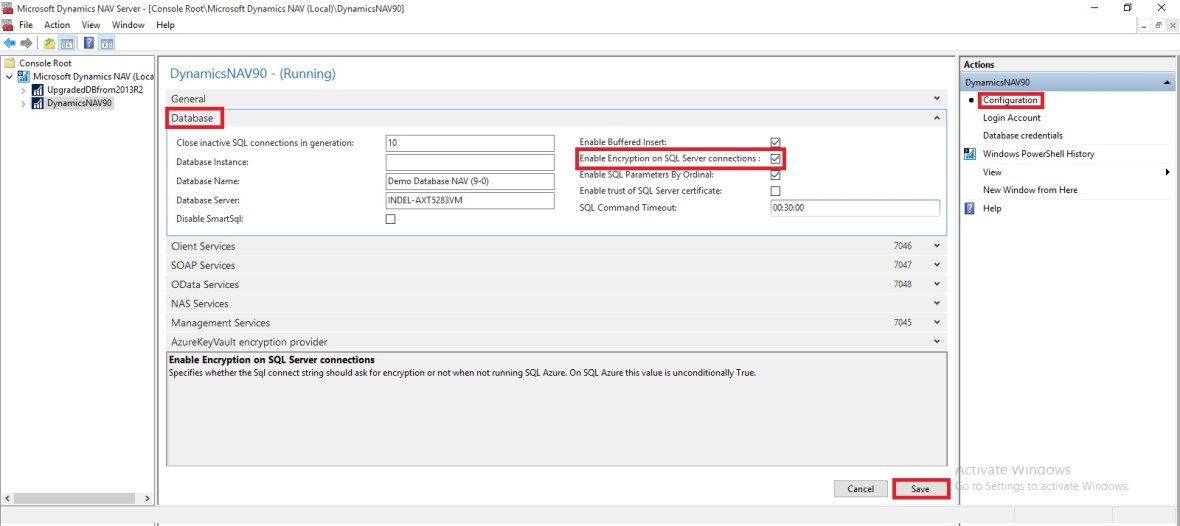Expand the General section chevron

click(x=937, y=99)
